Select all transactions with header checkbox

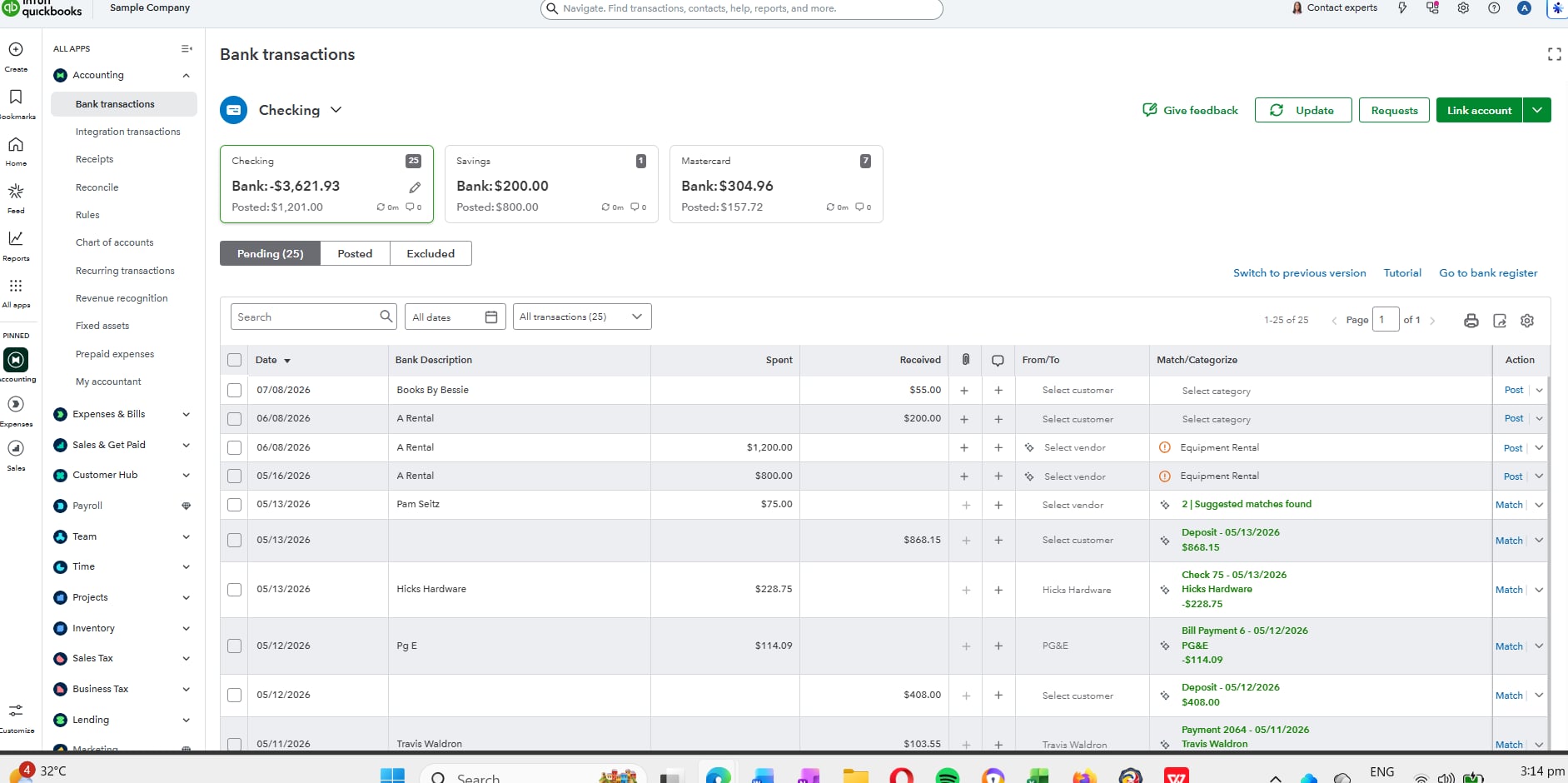235,361
